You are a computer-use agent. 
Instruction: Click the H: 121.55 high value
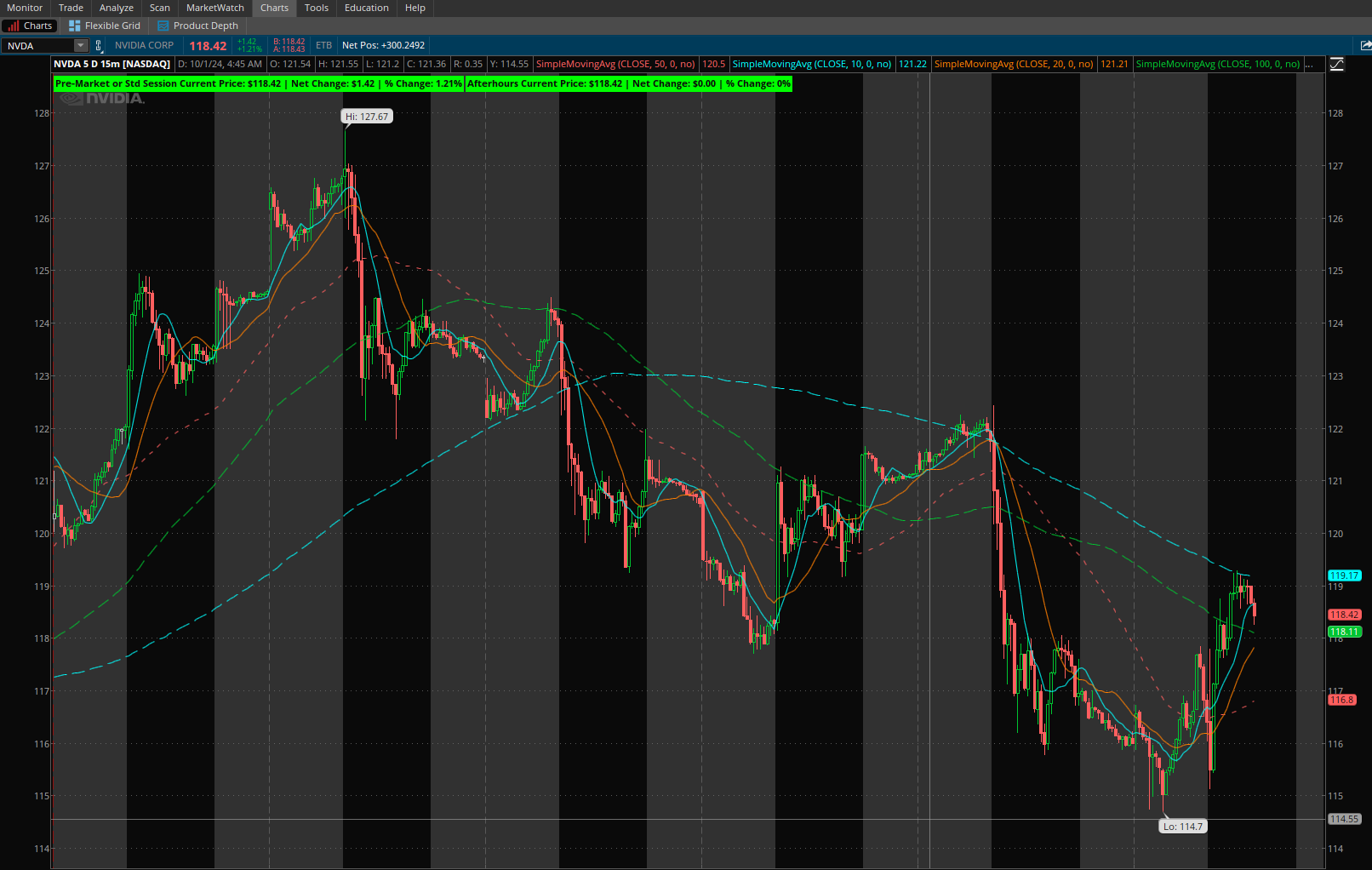(338, 64)
